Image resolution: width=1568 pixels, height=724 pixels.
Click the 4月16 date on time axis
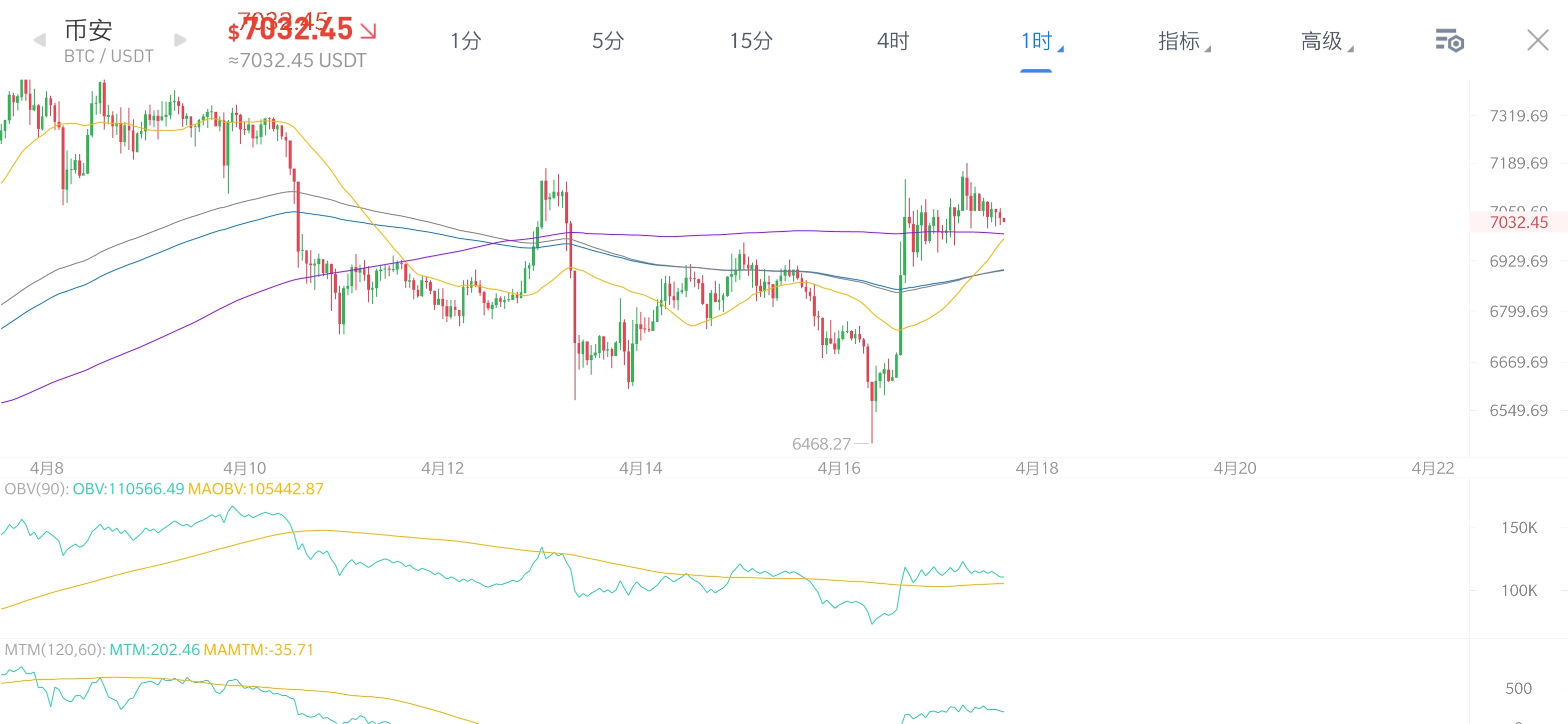click(838, 468)
